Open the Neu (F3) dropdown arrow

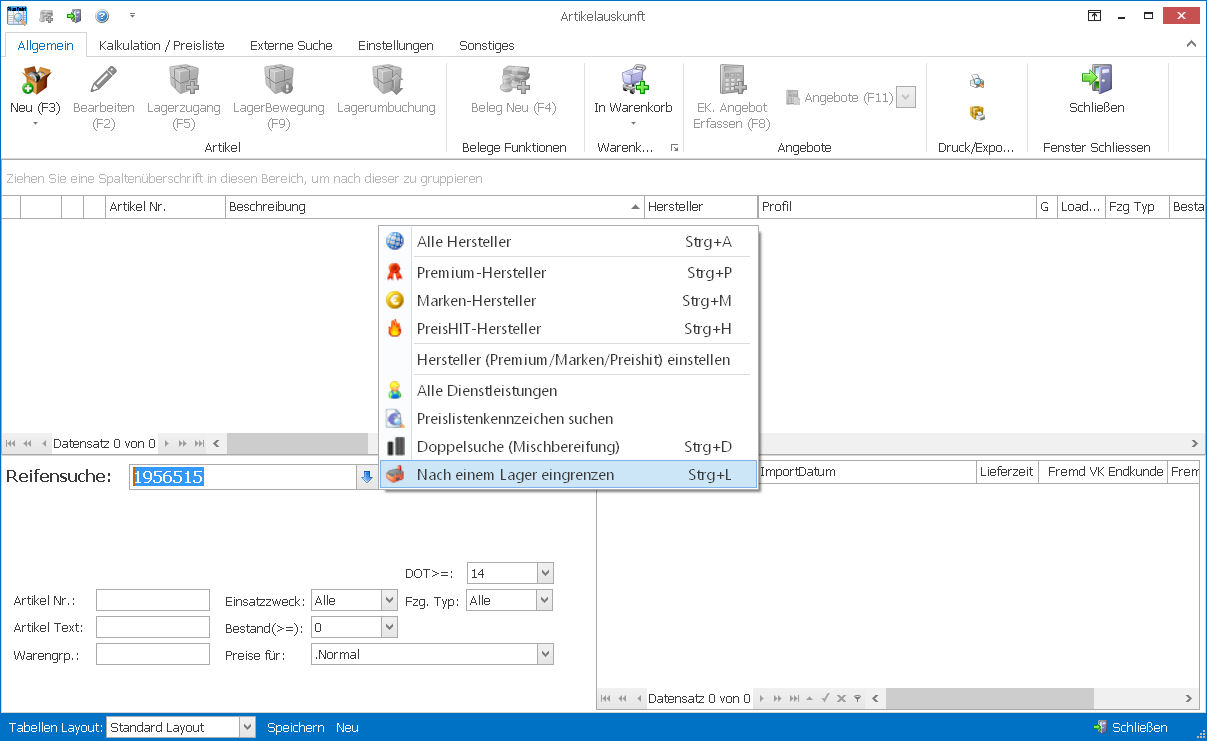(35, 123)
